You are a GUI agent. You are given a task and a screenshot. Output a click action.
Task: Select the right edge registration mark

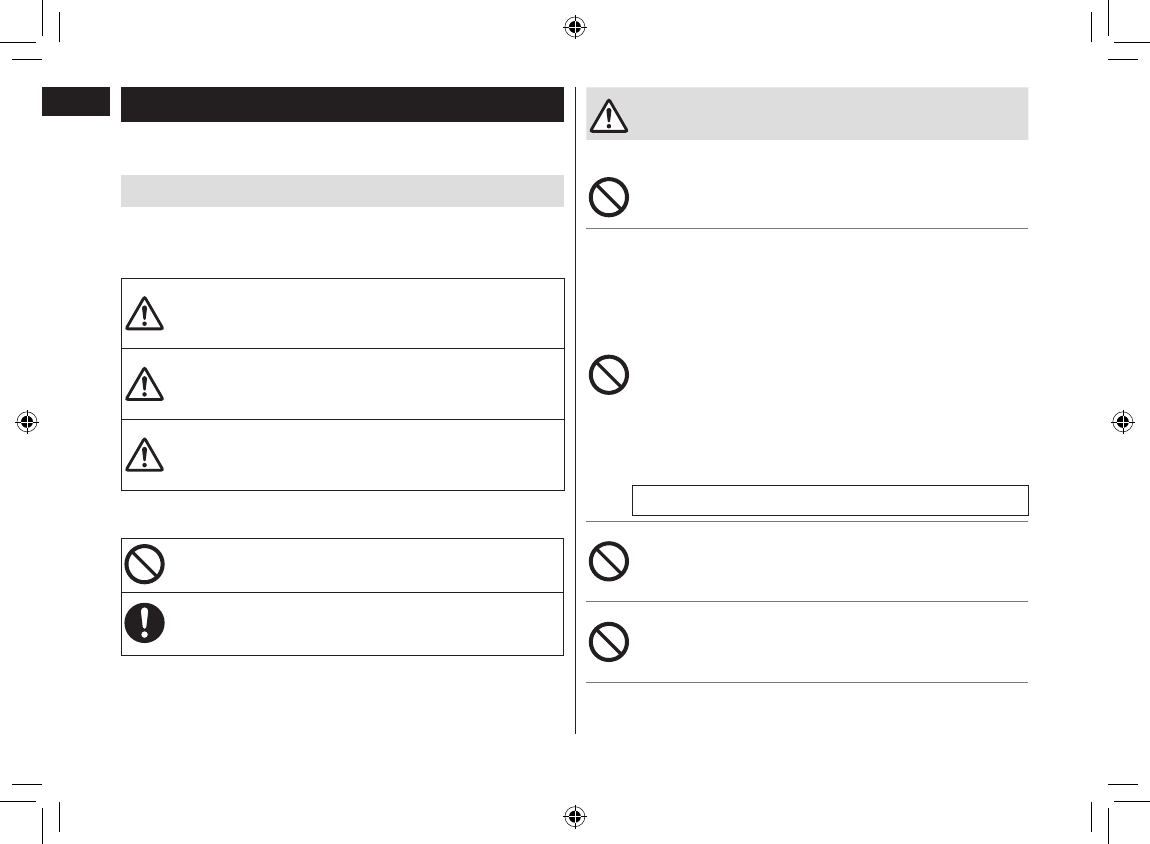[x=1122, y=421]
